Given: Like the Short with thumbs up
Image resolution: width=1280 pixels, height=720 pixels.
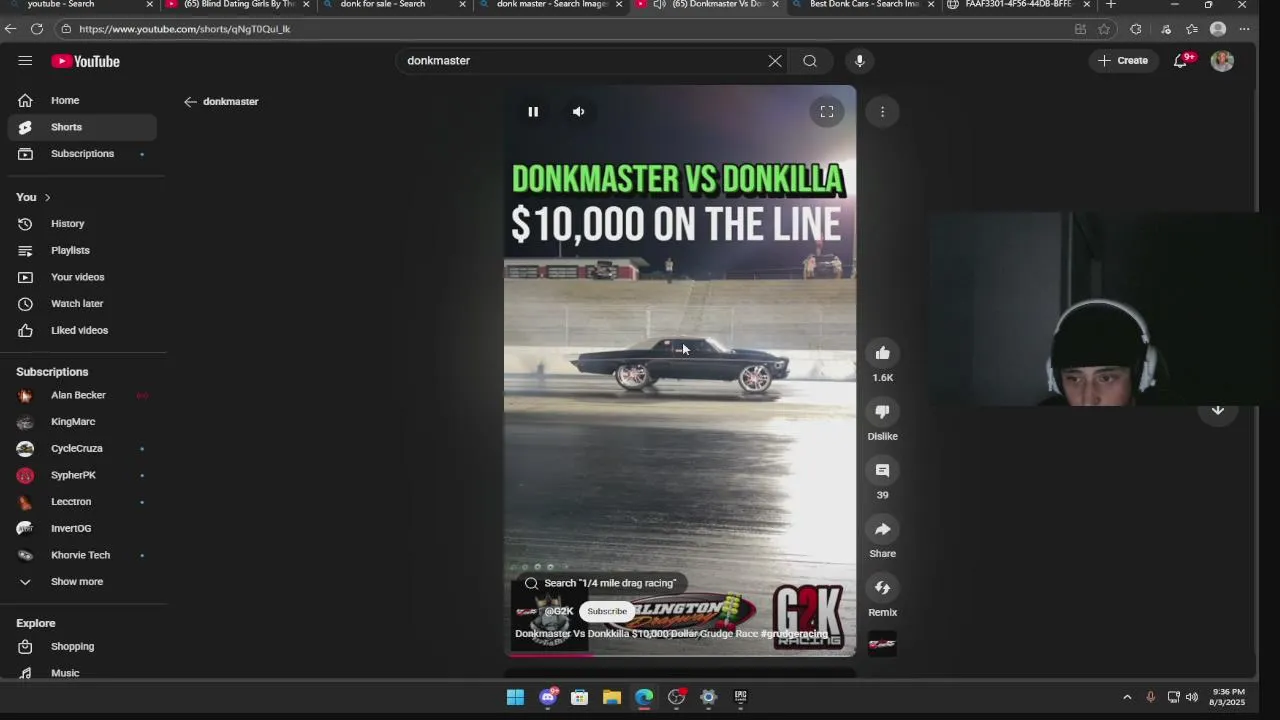Looking at the screenshot, I should [x=882, y=353].
